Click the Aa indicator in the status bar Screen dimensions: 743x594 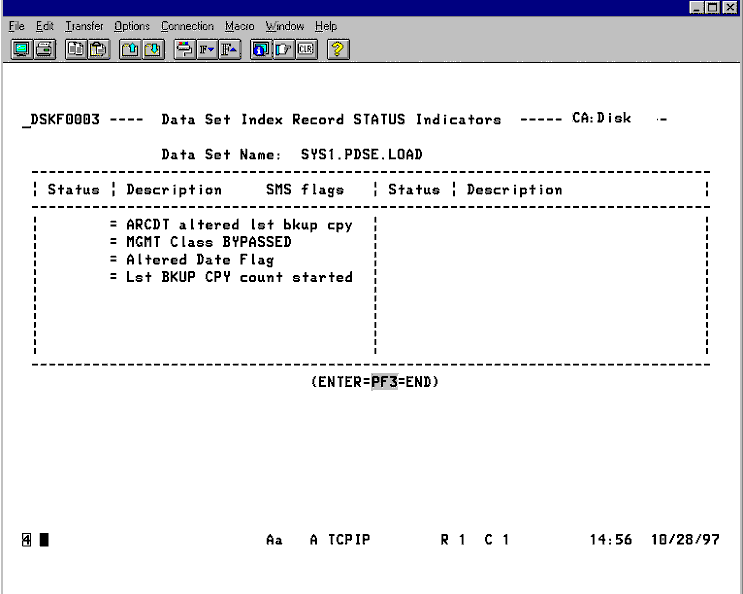pyautogui.click(x=274, y=540)
